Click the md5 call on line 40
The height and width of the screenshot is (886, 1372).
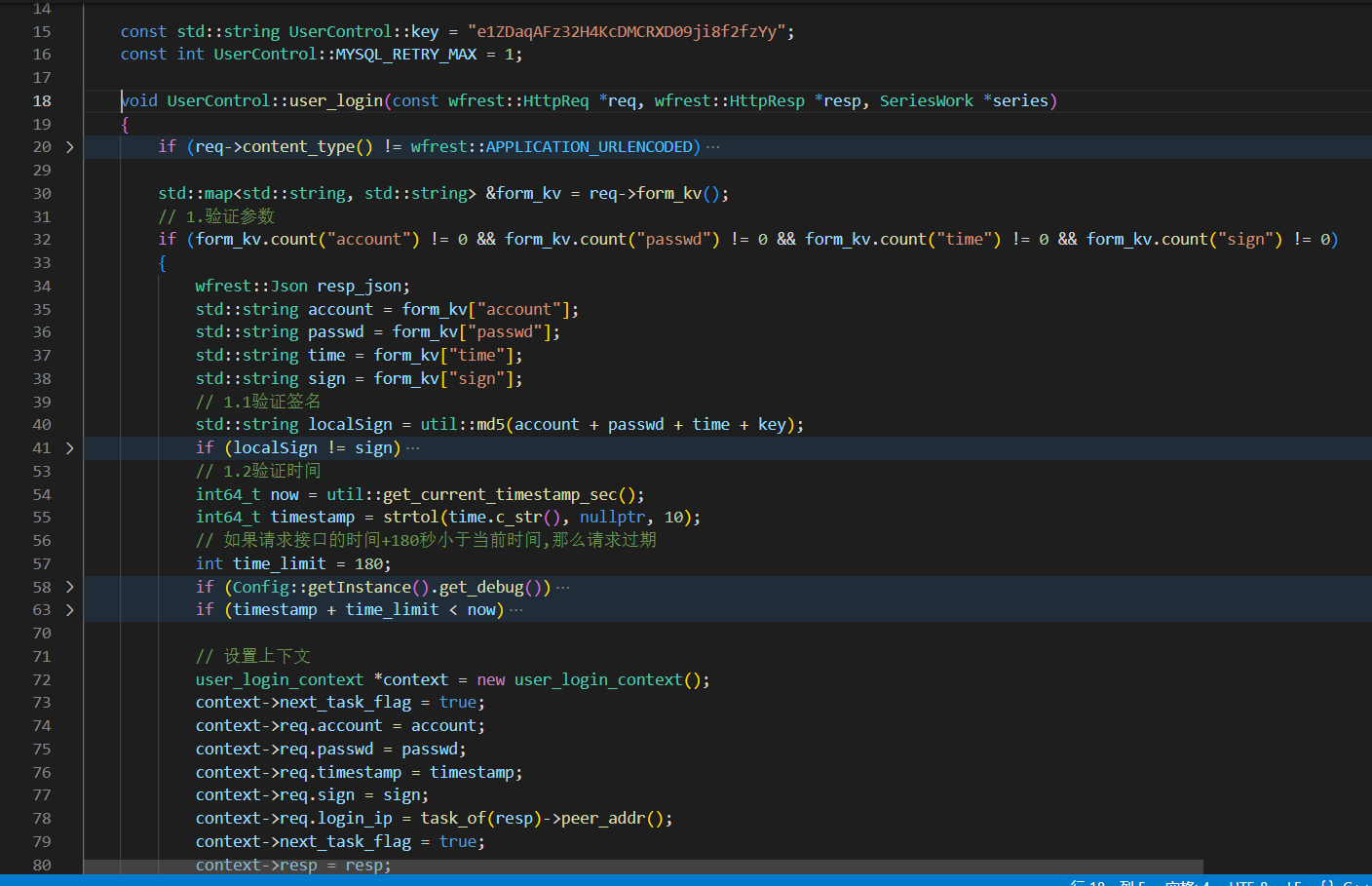489,424
